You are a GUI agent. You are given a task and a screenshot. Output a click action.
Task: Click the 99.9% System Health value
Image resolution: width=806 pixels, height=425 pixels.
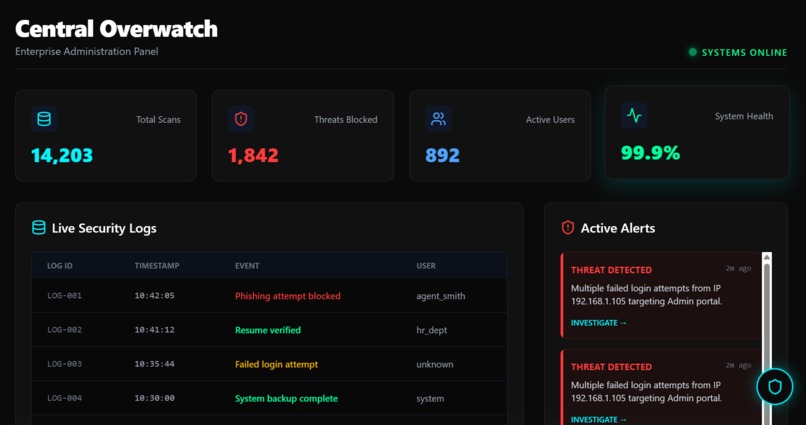651,153
